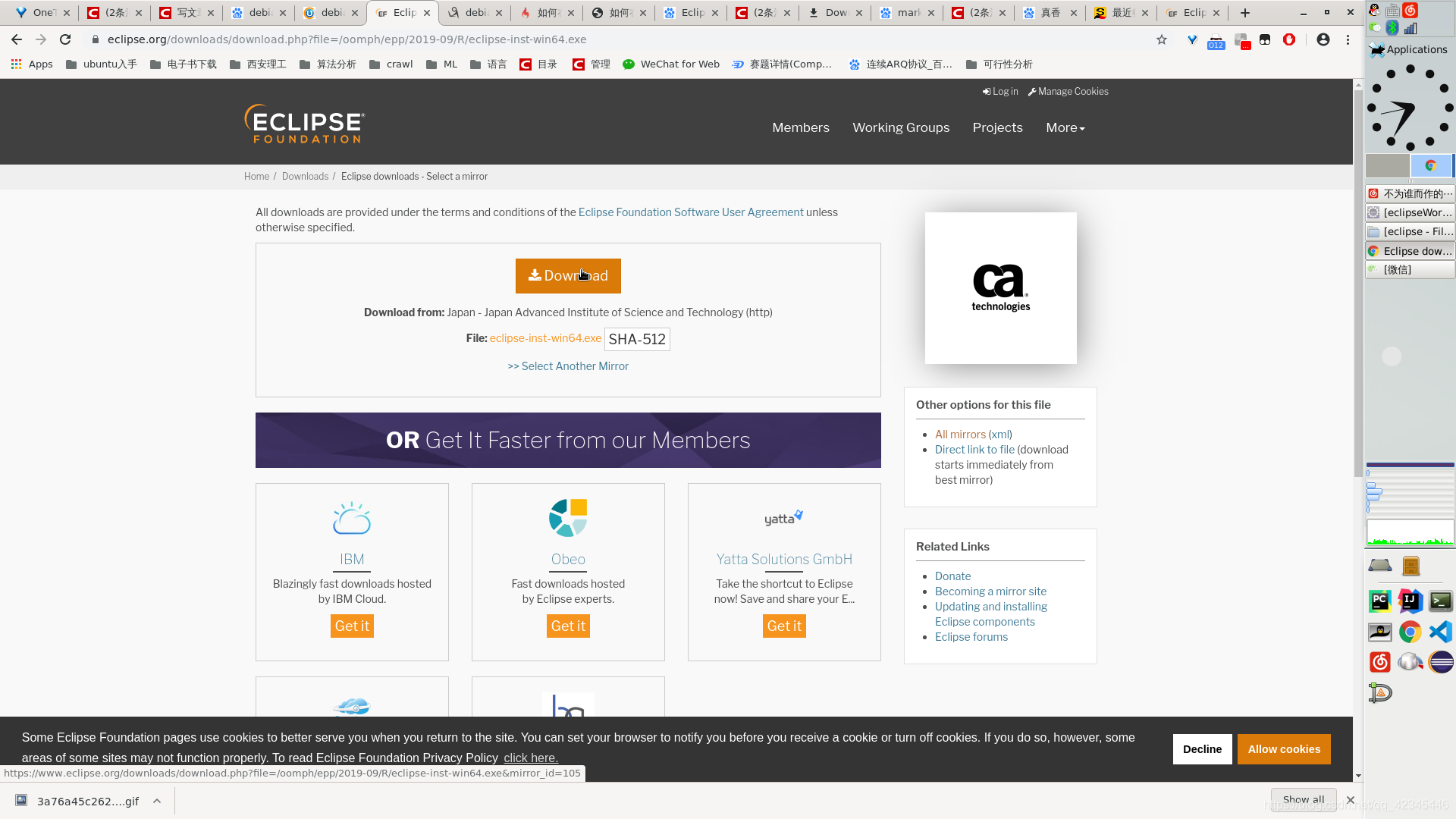Launch PyCharm from the side panel
1456x819 pixels.
point(1379,601)
